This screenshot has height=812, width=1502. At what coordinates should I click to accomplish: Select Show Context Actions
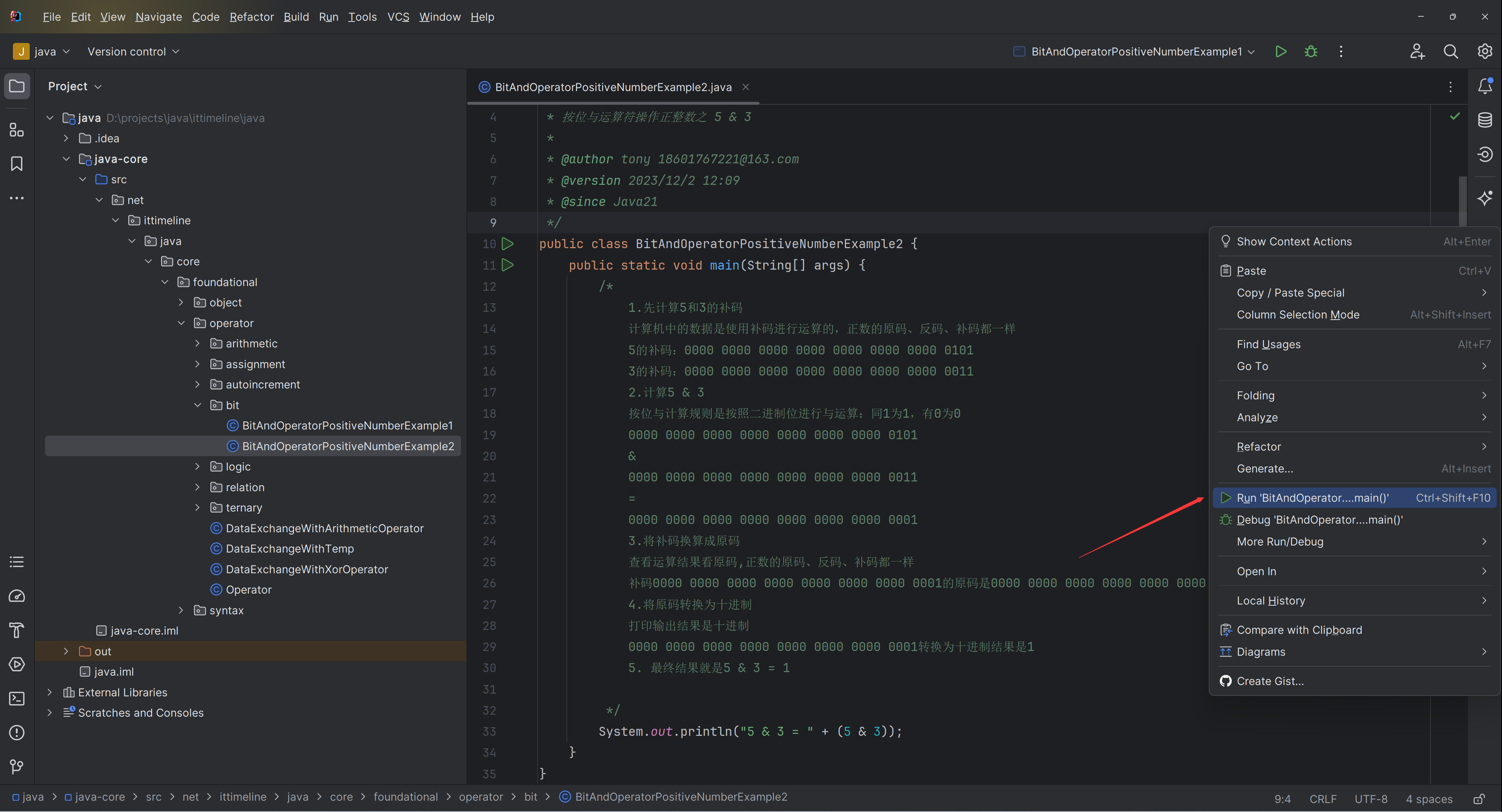coord(1355,241)
